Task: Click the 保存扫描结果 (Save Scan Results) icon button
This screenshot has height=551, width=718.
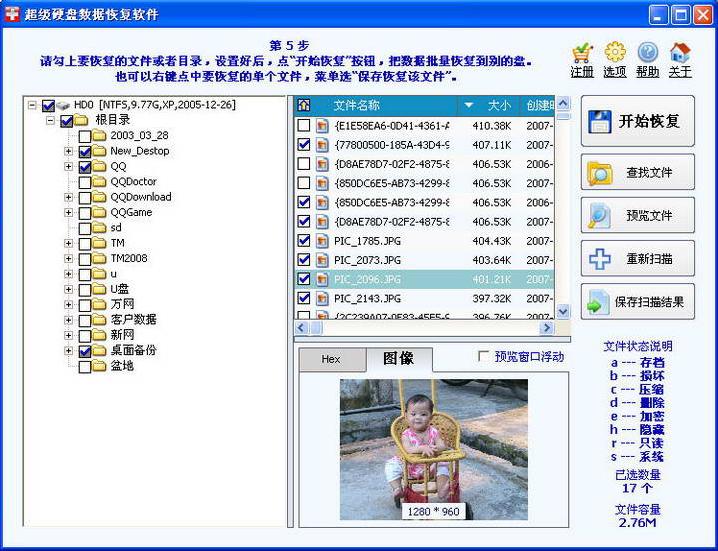Action: (637, 302)
